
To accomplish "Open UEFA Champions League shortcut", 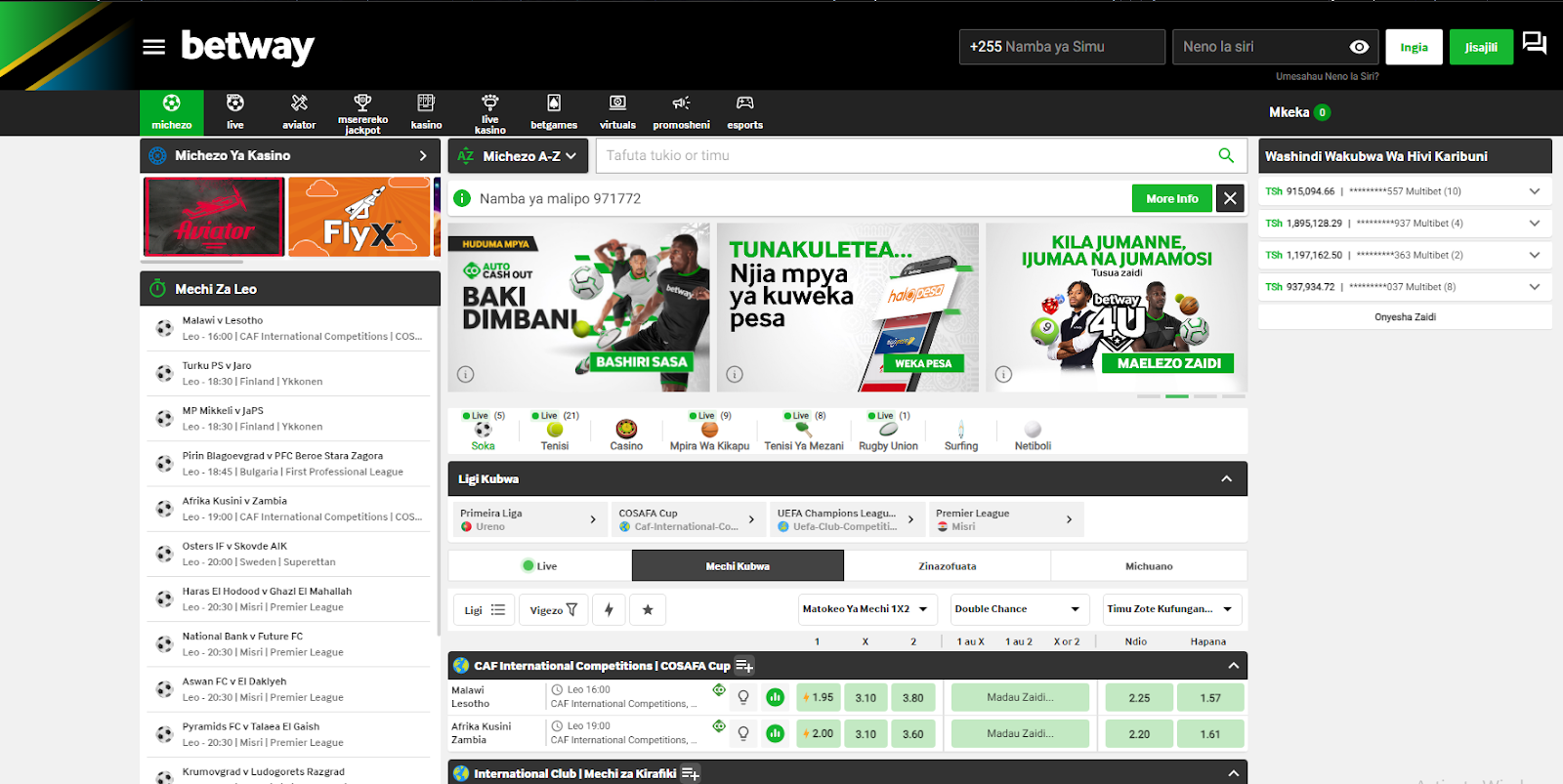I will (x=846, y=519).
